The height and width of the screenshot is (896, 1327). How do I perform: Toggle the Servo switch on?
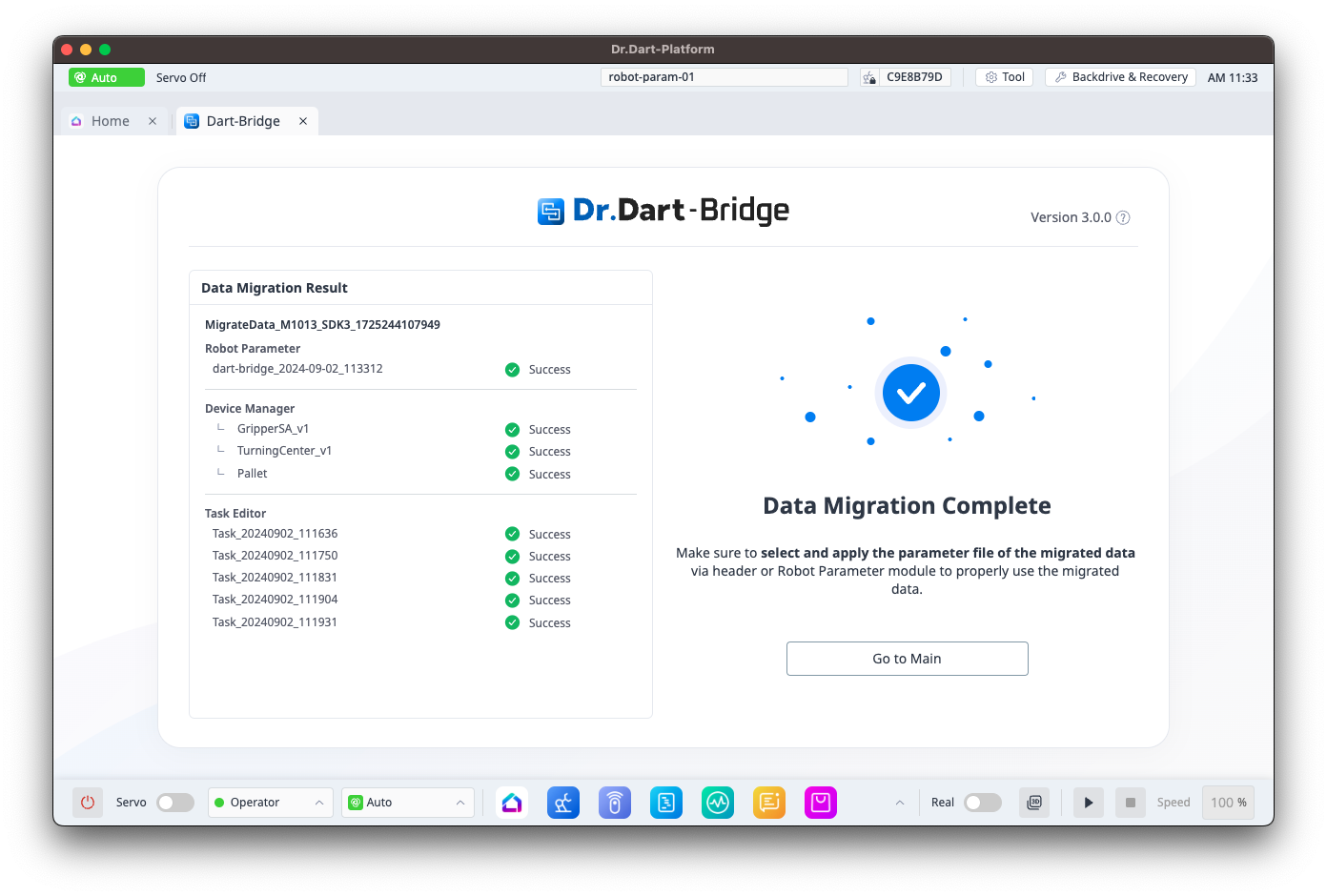coord(175,803)
